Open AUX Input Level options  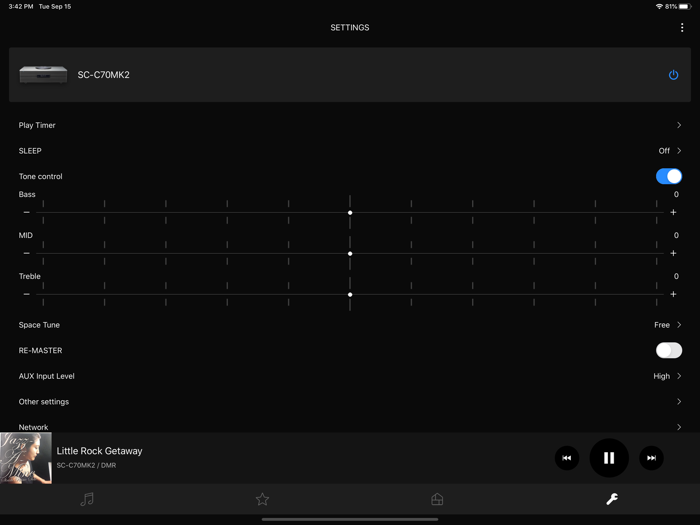click(x=350, y=376)
